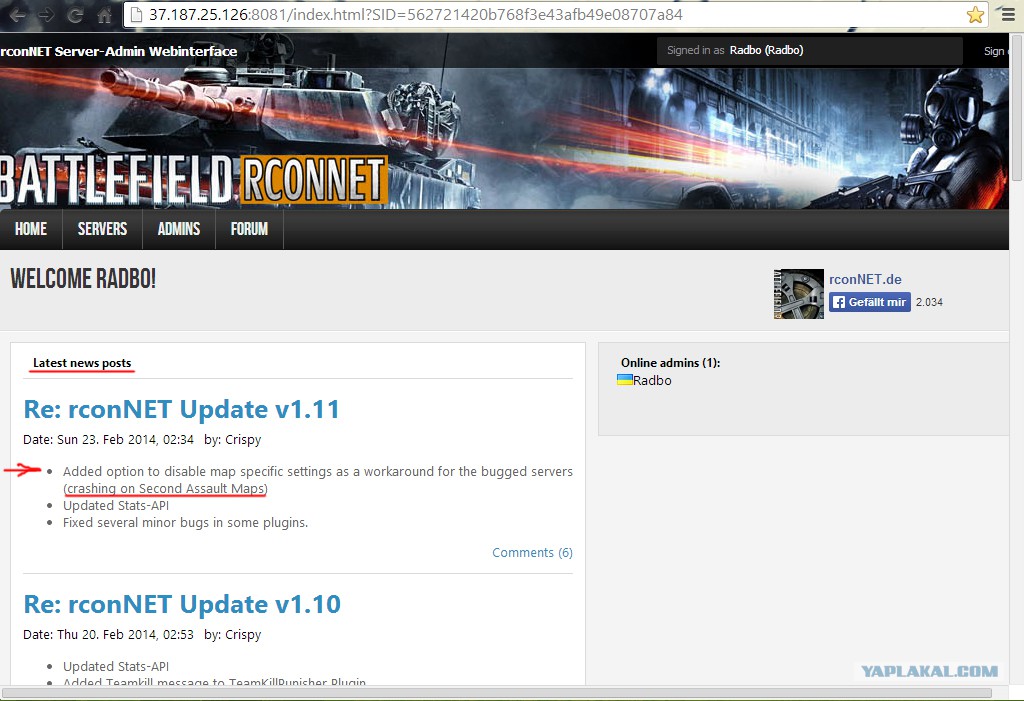Click the Ukraine flag icon beside Radbo
This screenshot has width=1024, height=701.
[625, 380]
